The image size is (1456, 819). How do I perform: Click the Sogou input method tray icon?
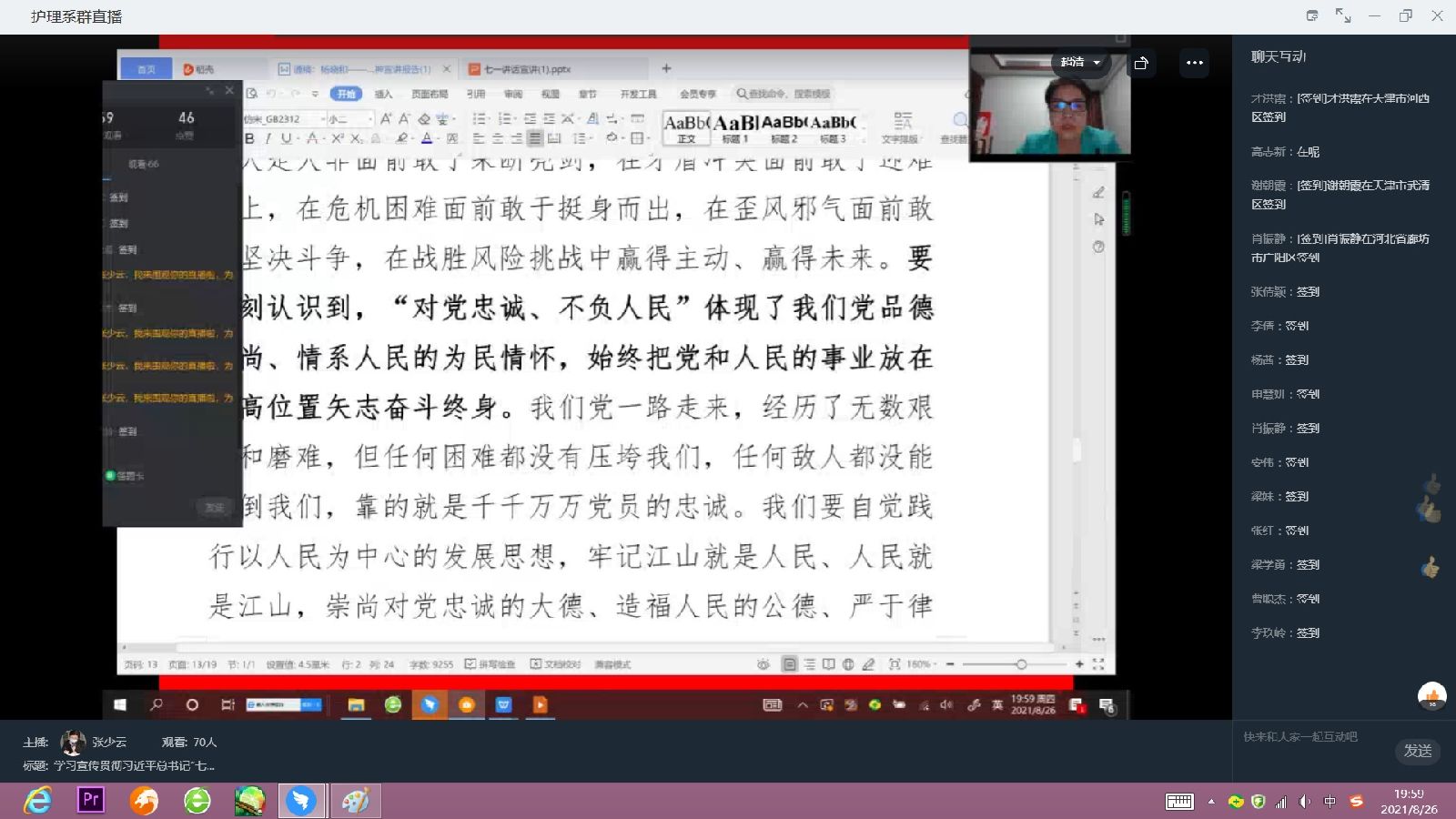click(x=1356, y=801)
